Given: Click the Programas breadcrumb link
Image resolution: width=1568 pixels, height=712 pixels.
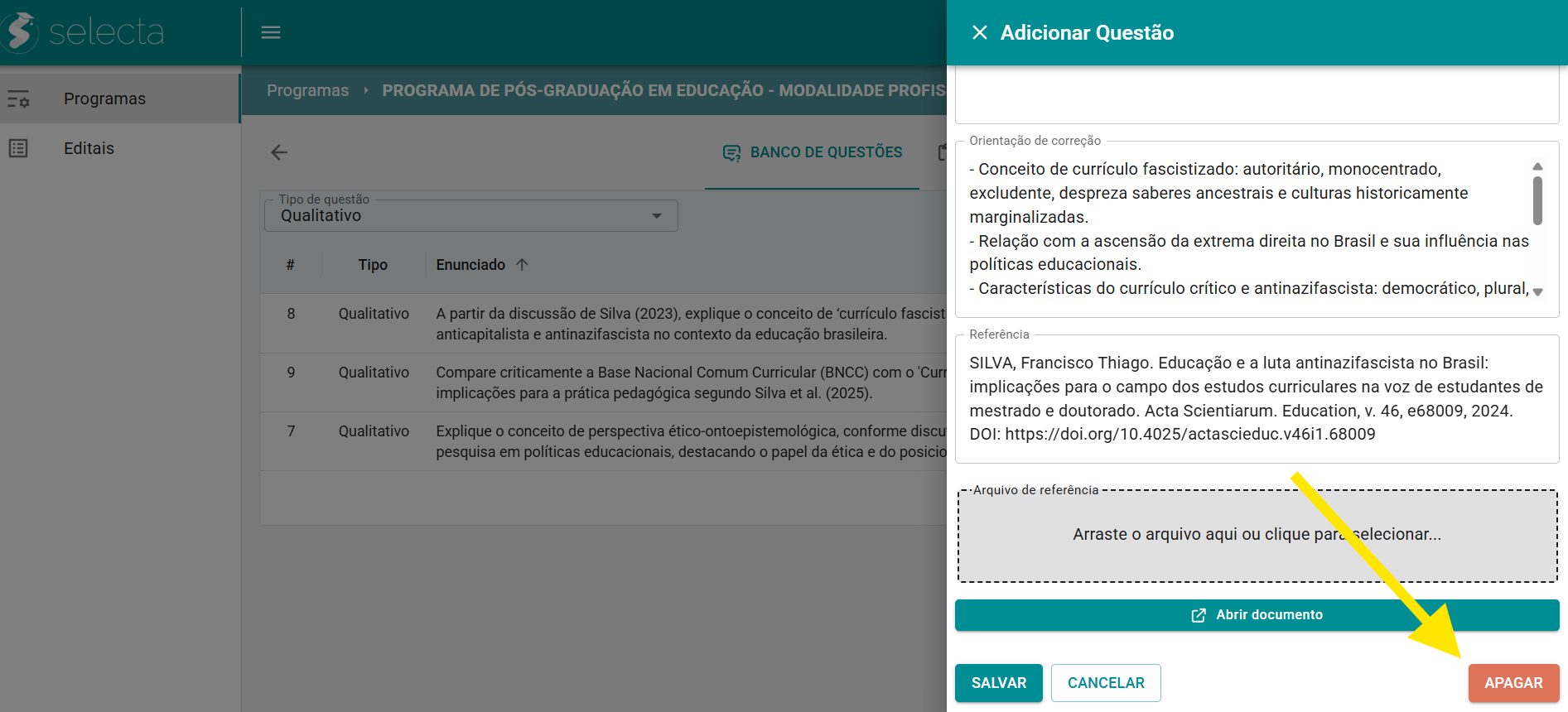Looking at the screenshot, I should (307, 90).
